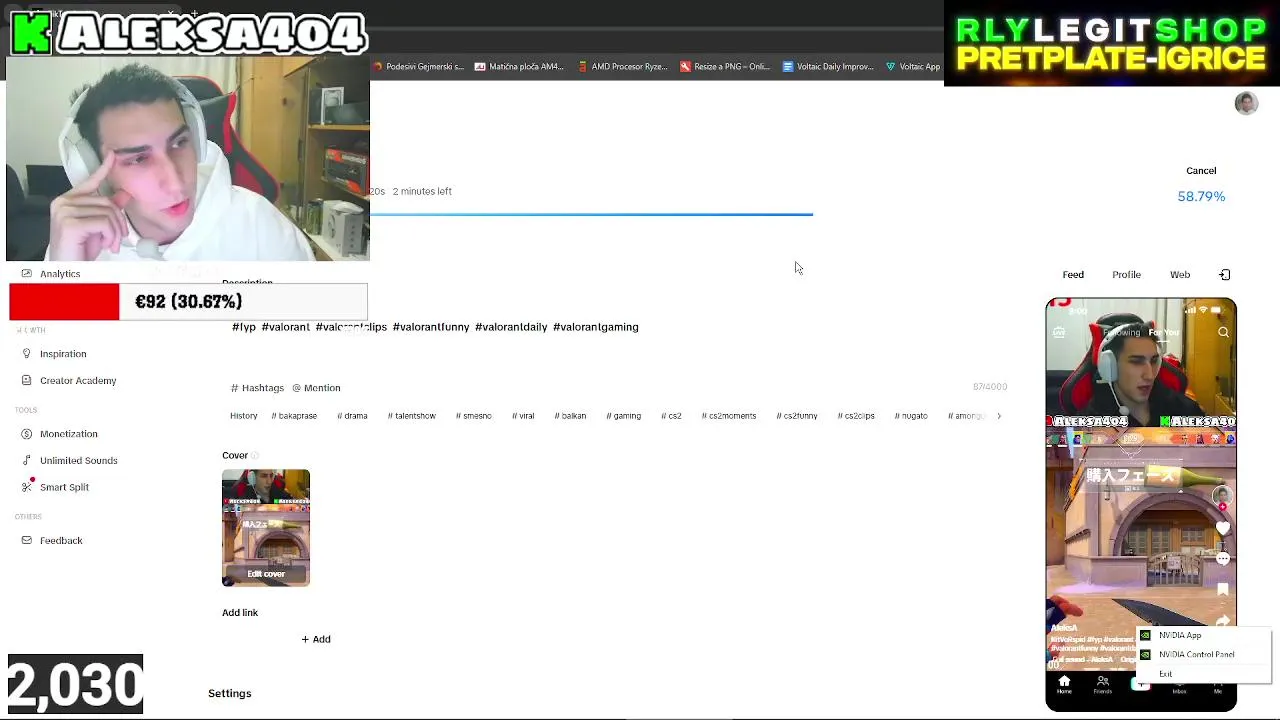Click the 2 minutes left text
Image resolution: width=1280 pixels, height=720 pixels.
pos(422,191)
